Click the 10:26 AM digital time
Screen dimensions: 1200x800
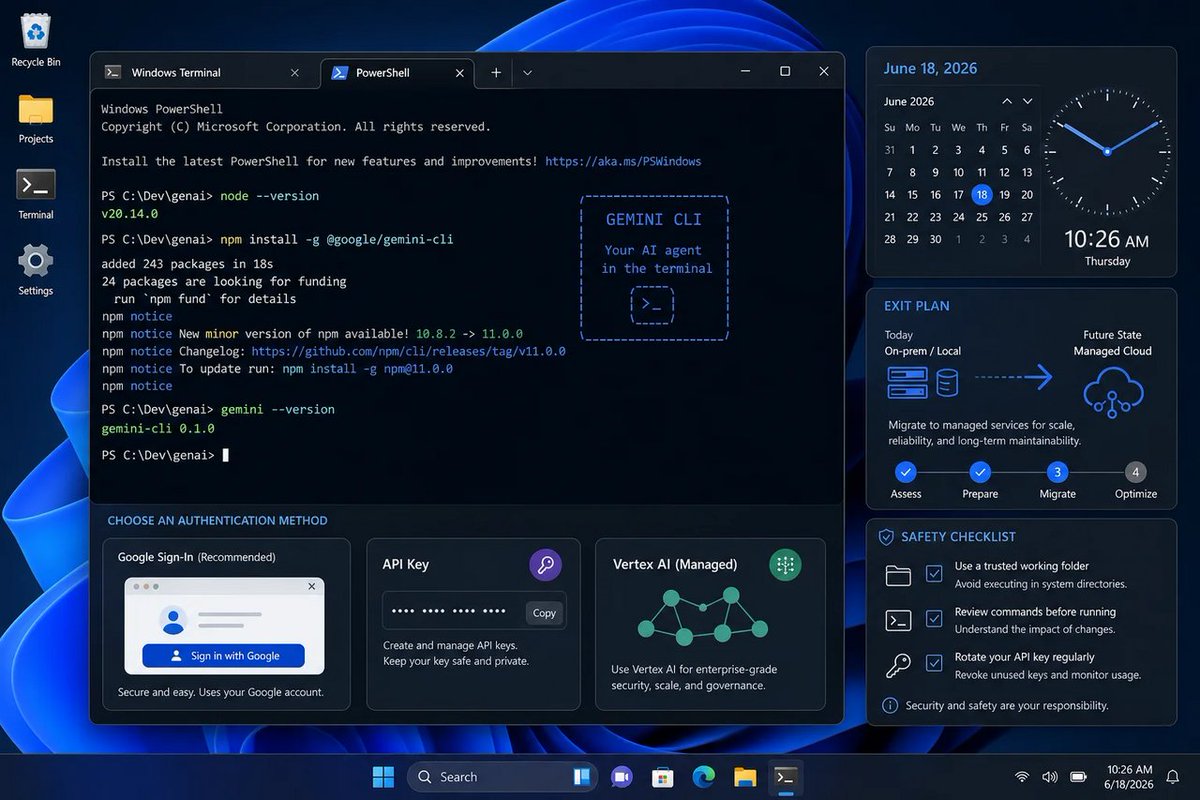(1107, 239)
